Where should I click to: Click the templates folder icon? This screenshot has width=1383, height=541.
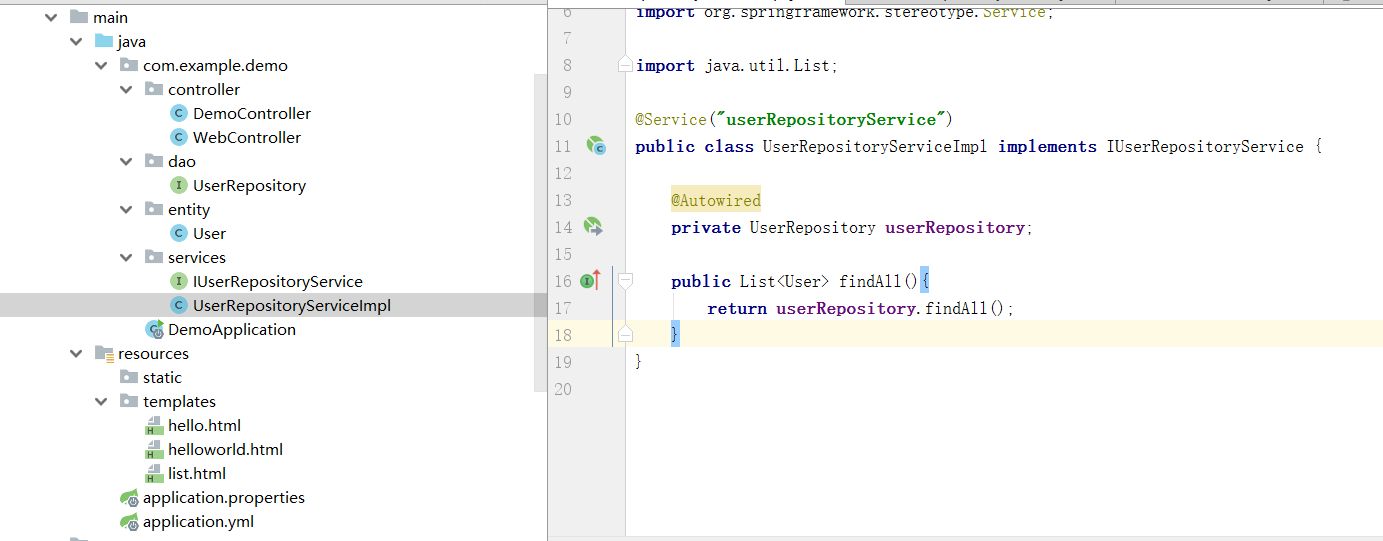pos(128,401)
